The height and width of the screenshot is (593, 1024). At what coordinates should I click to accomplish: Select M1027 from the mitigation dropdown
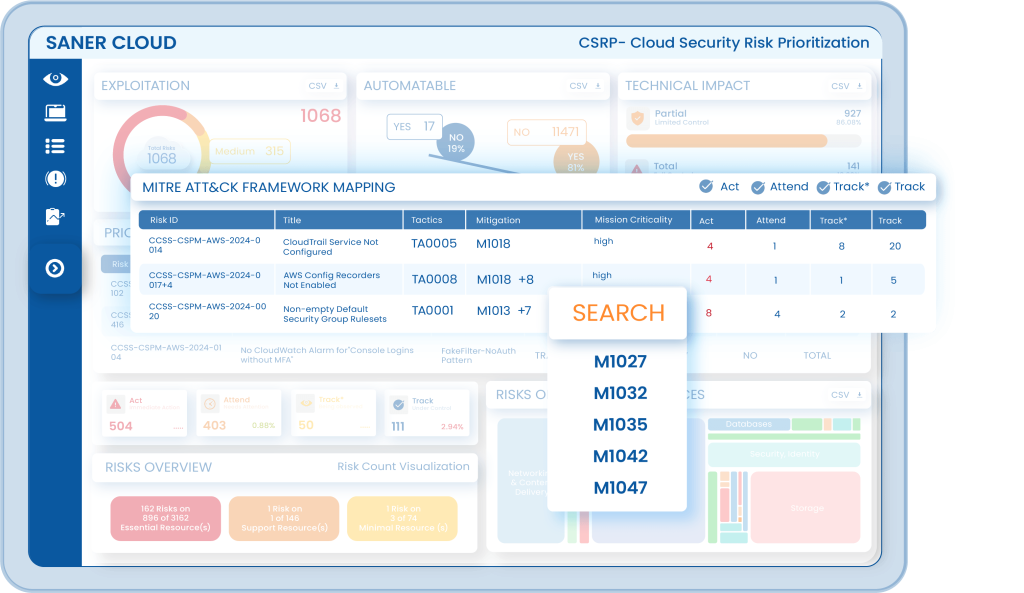point(619,362)
